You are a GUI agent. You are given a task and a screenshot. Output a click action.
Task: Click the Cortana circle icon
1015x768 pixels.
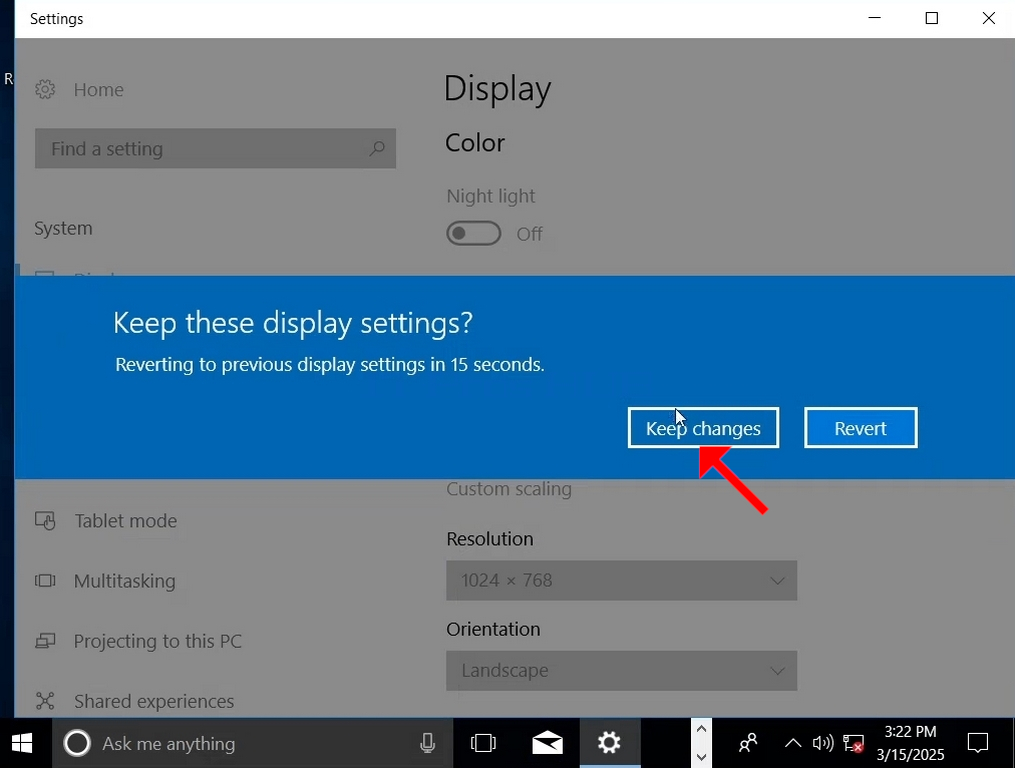[76, 743]
